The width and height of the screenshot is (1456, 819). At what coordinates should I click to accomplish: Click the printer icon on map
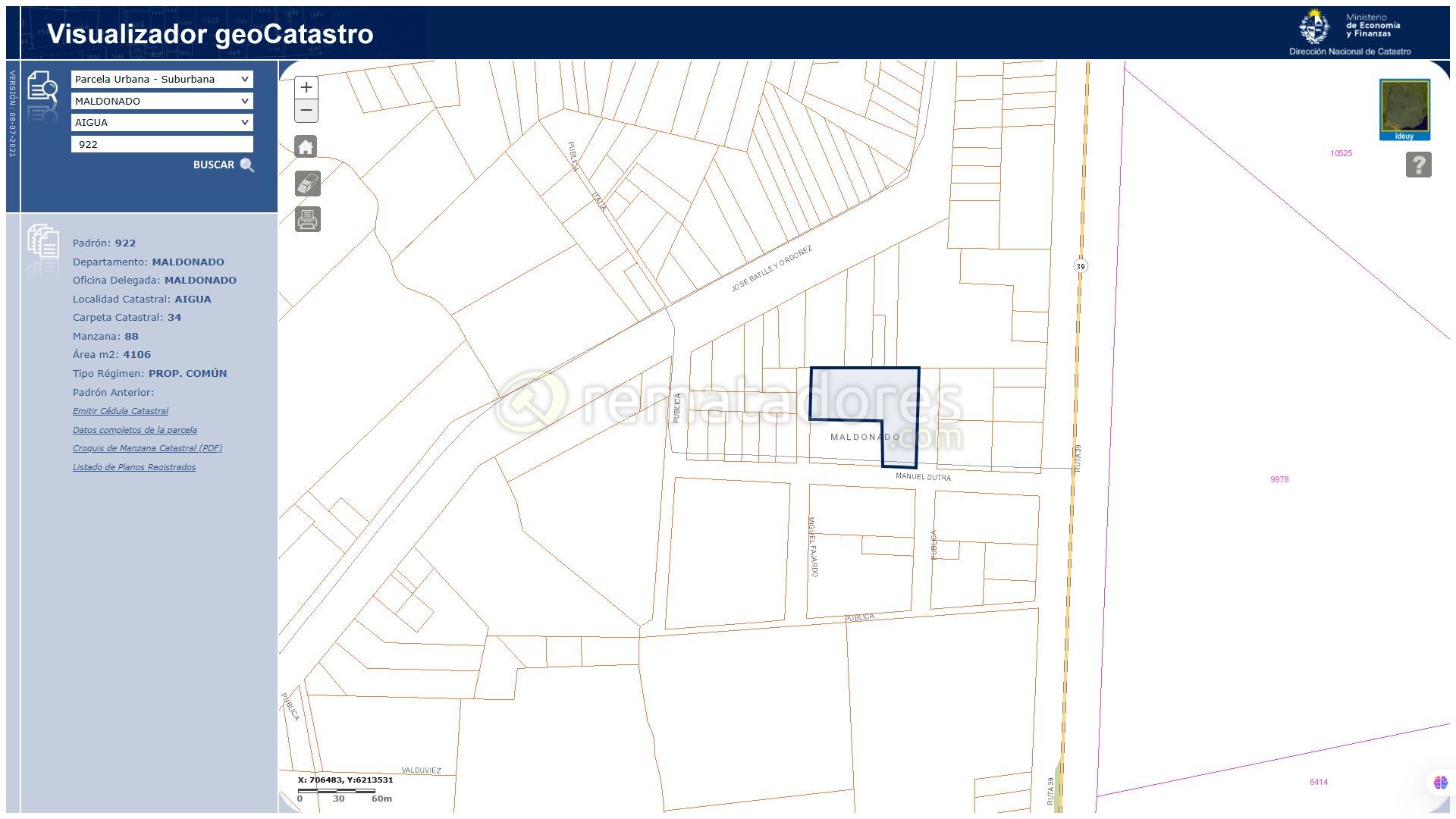pyautogui.click(x=307, y=220)
